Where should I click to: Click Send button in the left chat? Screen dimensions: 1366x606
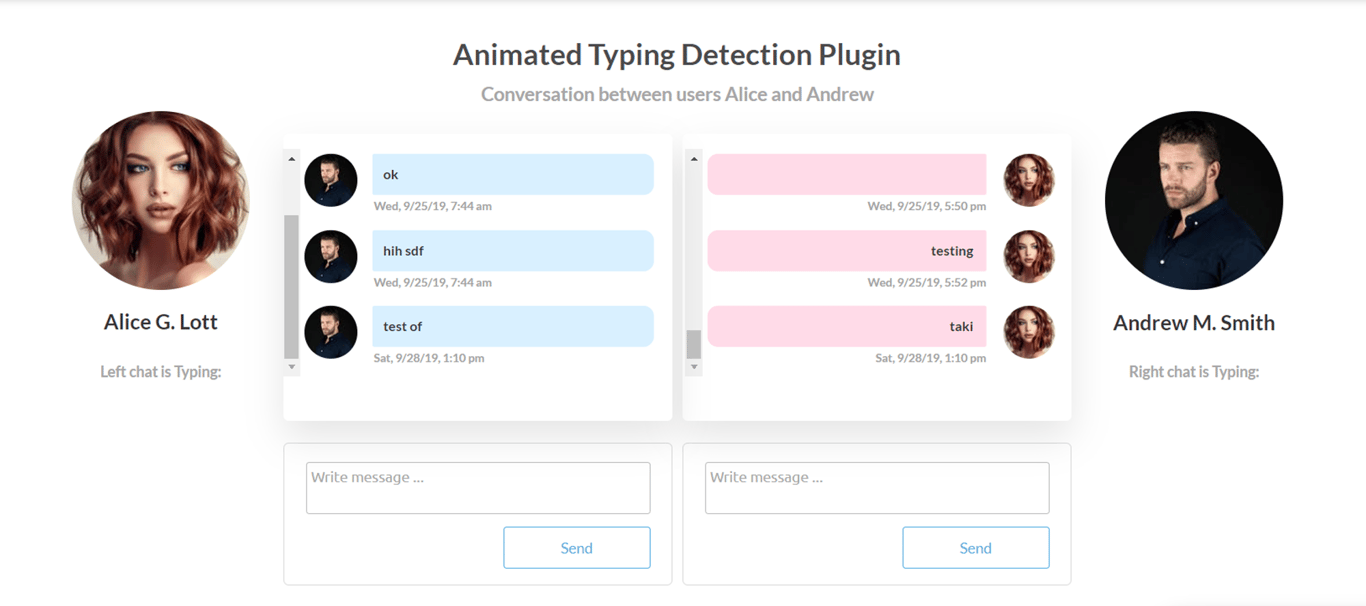577,548
